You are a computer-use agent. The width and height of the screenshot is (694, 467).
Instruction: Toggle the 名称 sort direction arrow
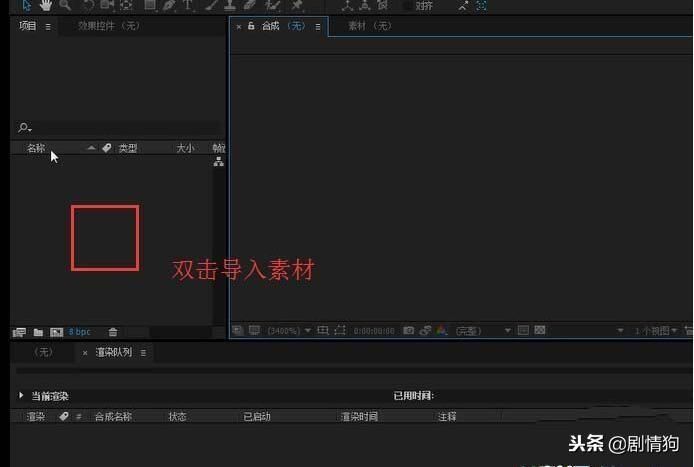click(91, 148)
